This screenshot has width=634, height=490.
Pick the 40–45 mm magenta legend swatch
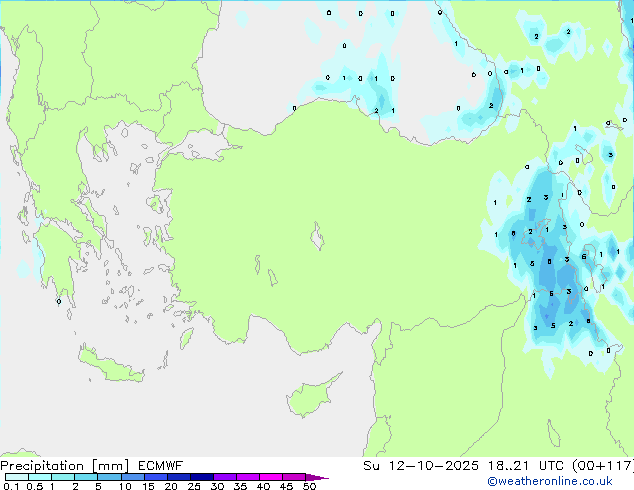[271, 477]
